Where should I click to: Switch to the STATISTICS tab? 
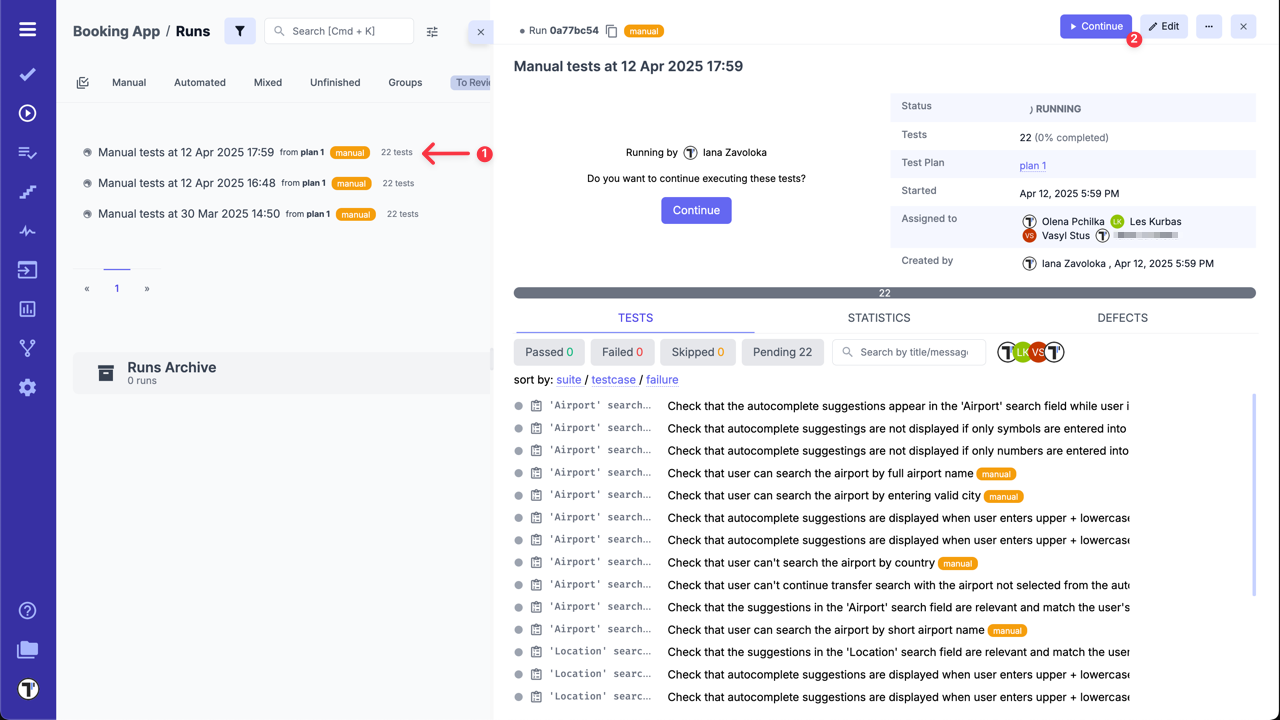pos(878,317)
